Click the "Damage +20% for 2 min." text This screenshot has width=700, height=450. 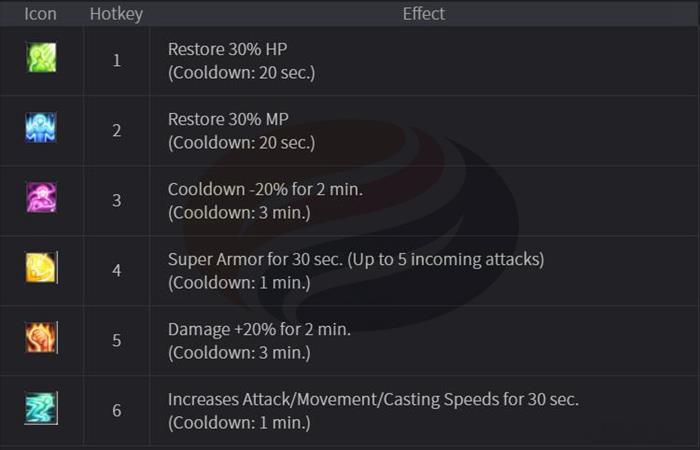pos(259,329)
